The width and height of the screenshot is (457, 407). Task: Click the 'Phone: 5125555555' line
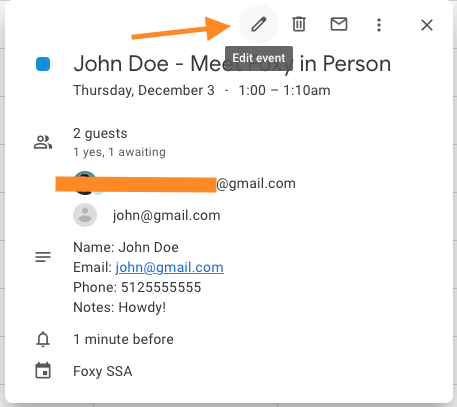tap(137, 287)
